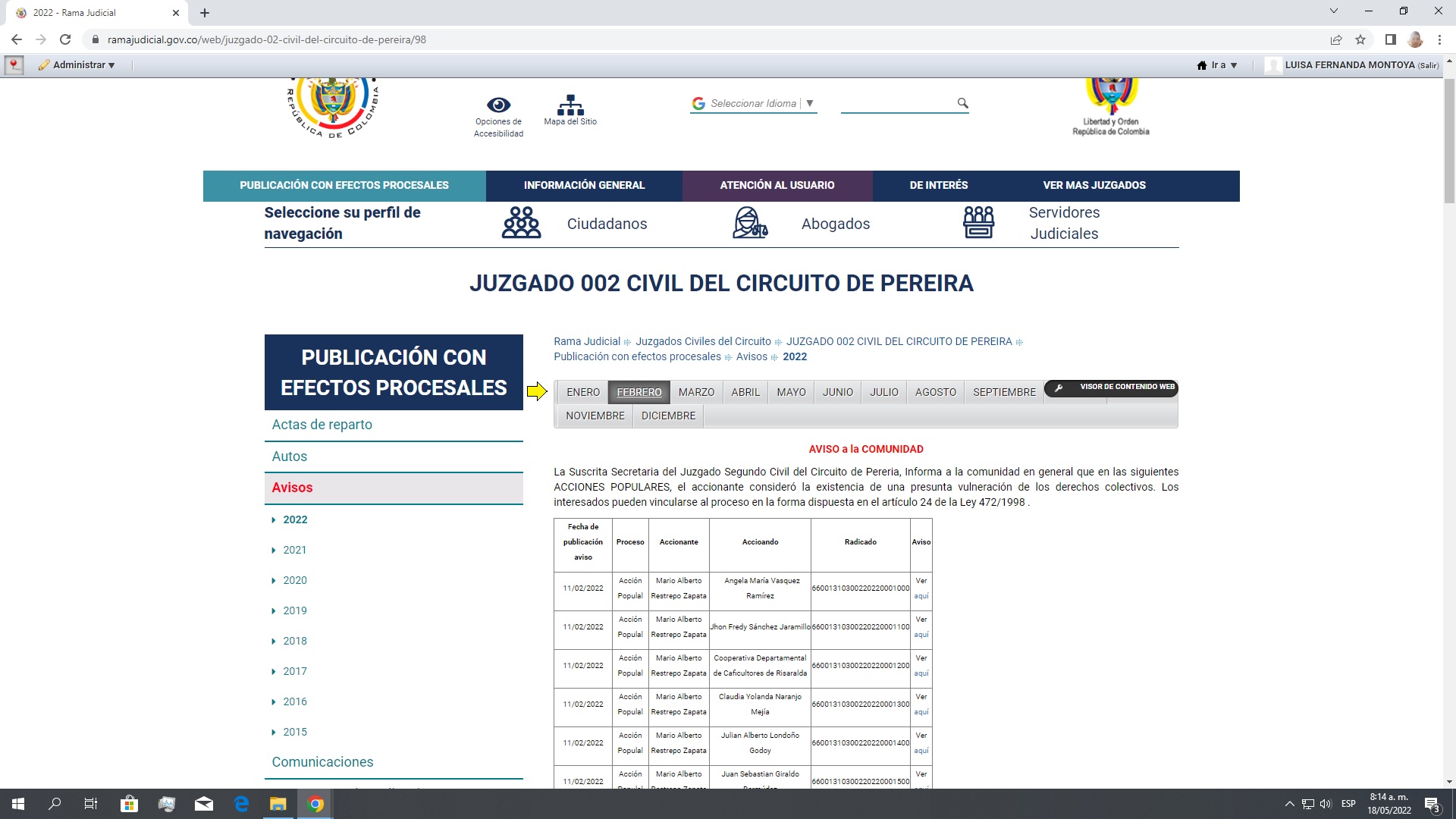This screenshot has width=1456, height=819.
Task: Open Windows Start menu
Action: [18, 804]
